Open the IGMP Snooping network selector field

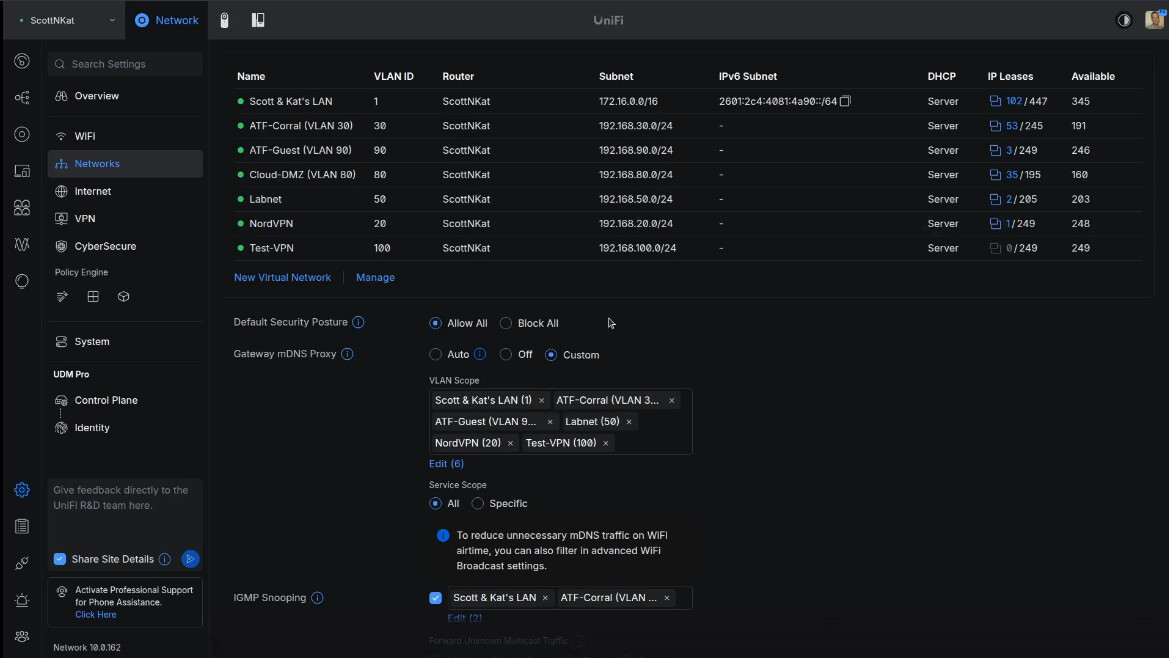click(x=684, y=598)
